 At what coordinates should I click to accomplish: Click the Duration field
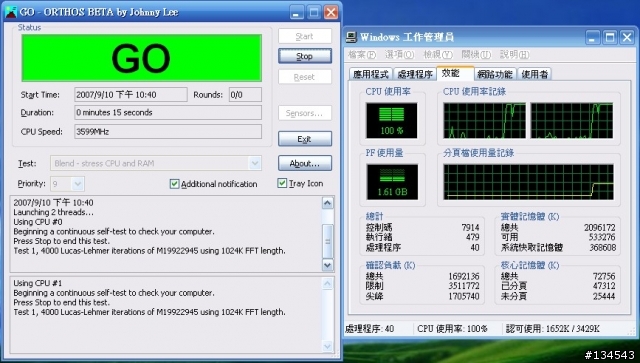(168, 113)
